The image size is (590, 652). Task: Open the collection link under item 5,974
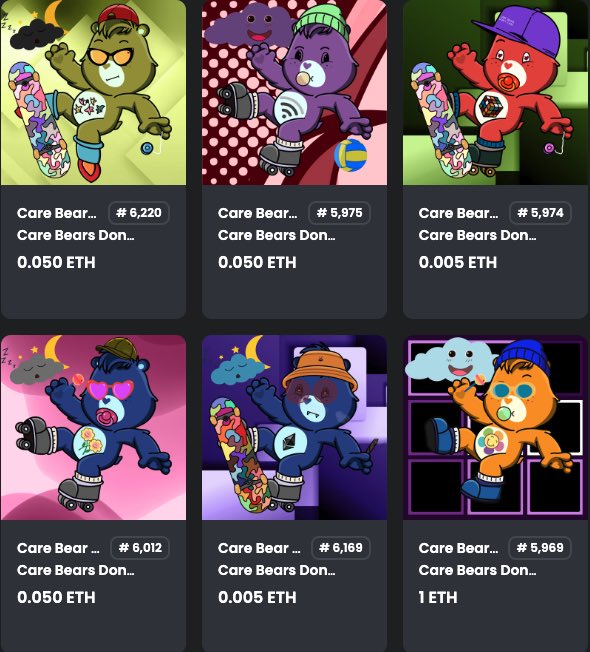pos(477,235)
